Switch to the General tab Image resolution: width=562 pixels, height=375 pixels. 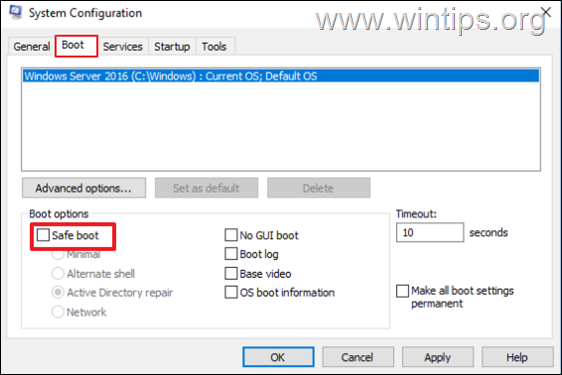click(x=32, y=47)
